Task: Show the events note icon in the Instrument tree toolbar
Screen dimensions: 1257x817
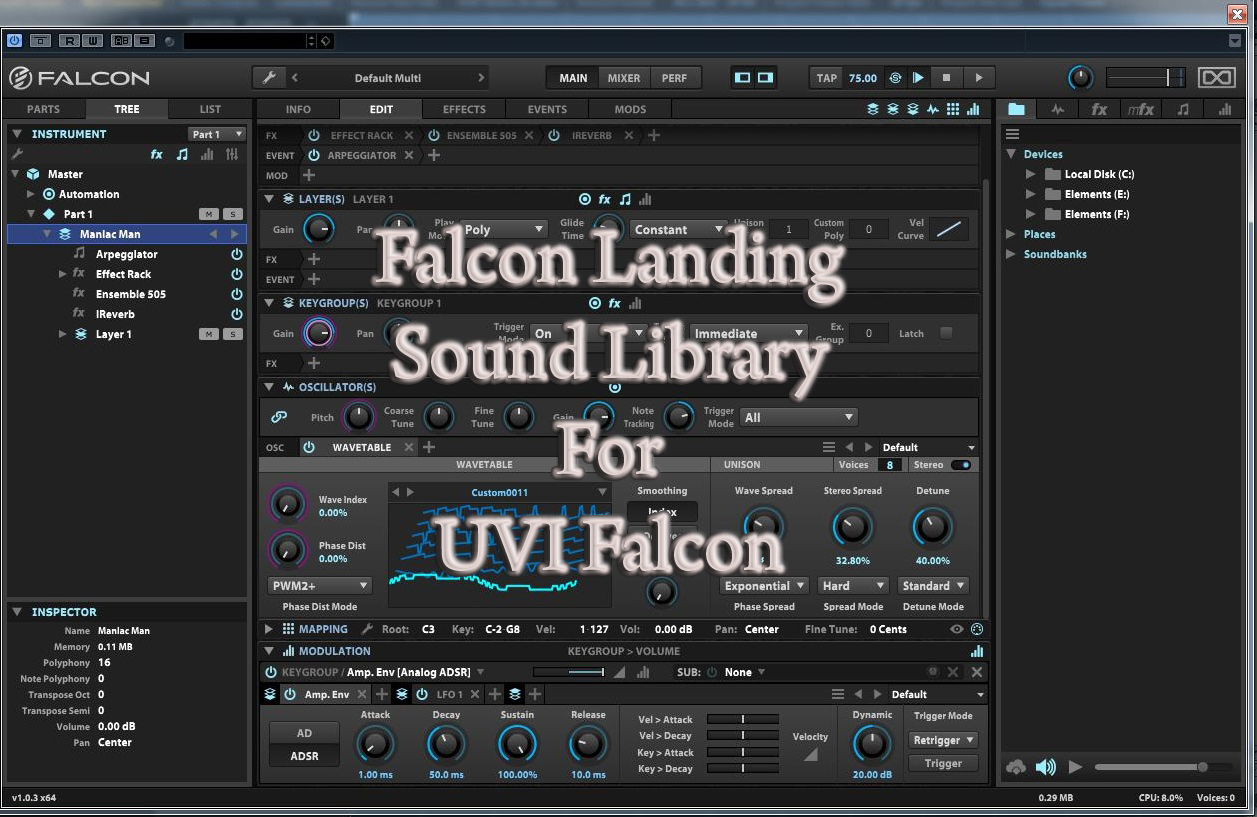Action: [182, 154]
